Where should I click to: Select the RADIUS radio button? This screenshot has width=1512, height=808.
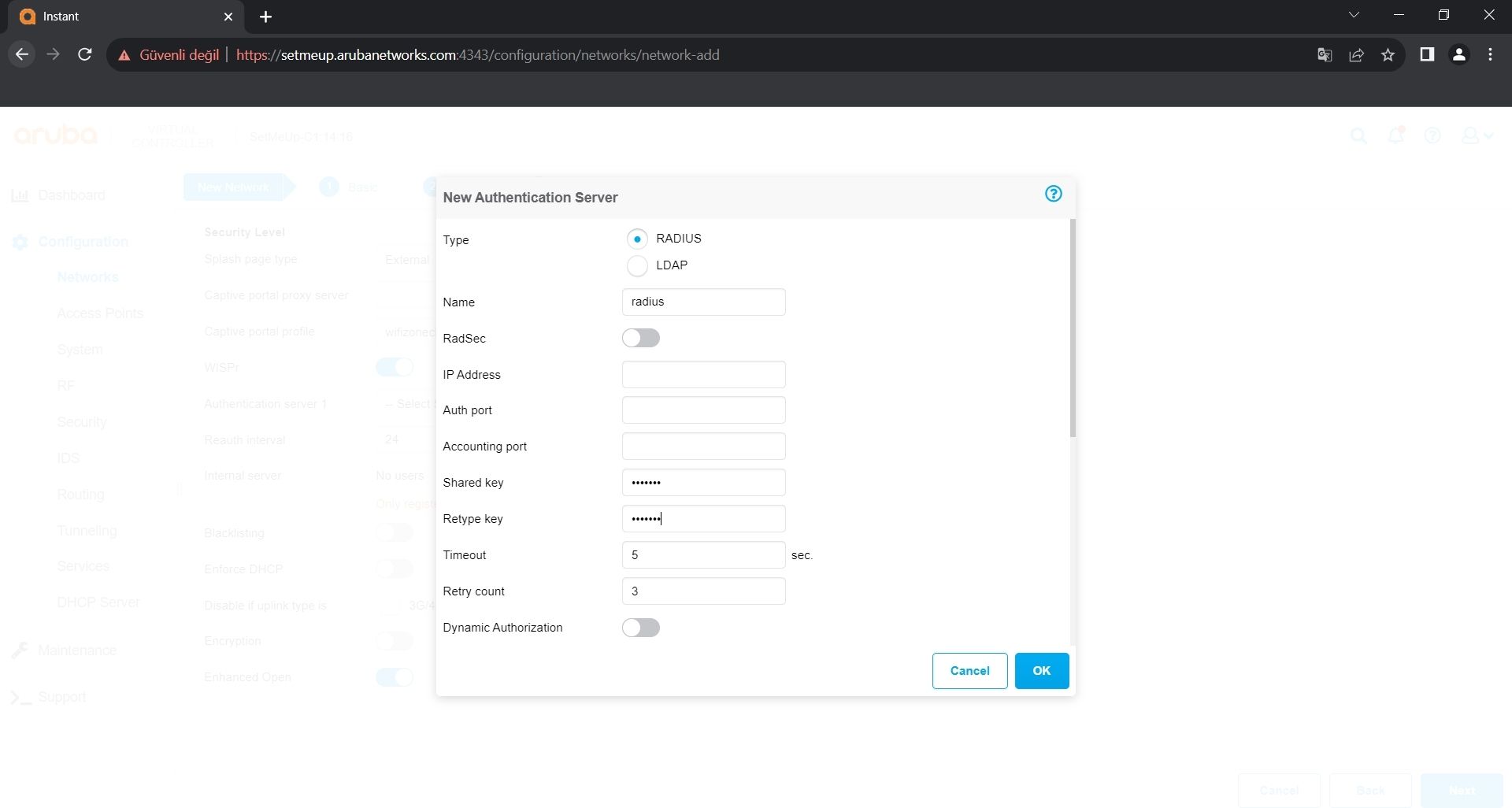pyautogui.click(x=637, y=239)
